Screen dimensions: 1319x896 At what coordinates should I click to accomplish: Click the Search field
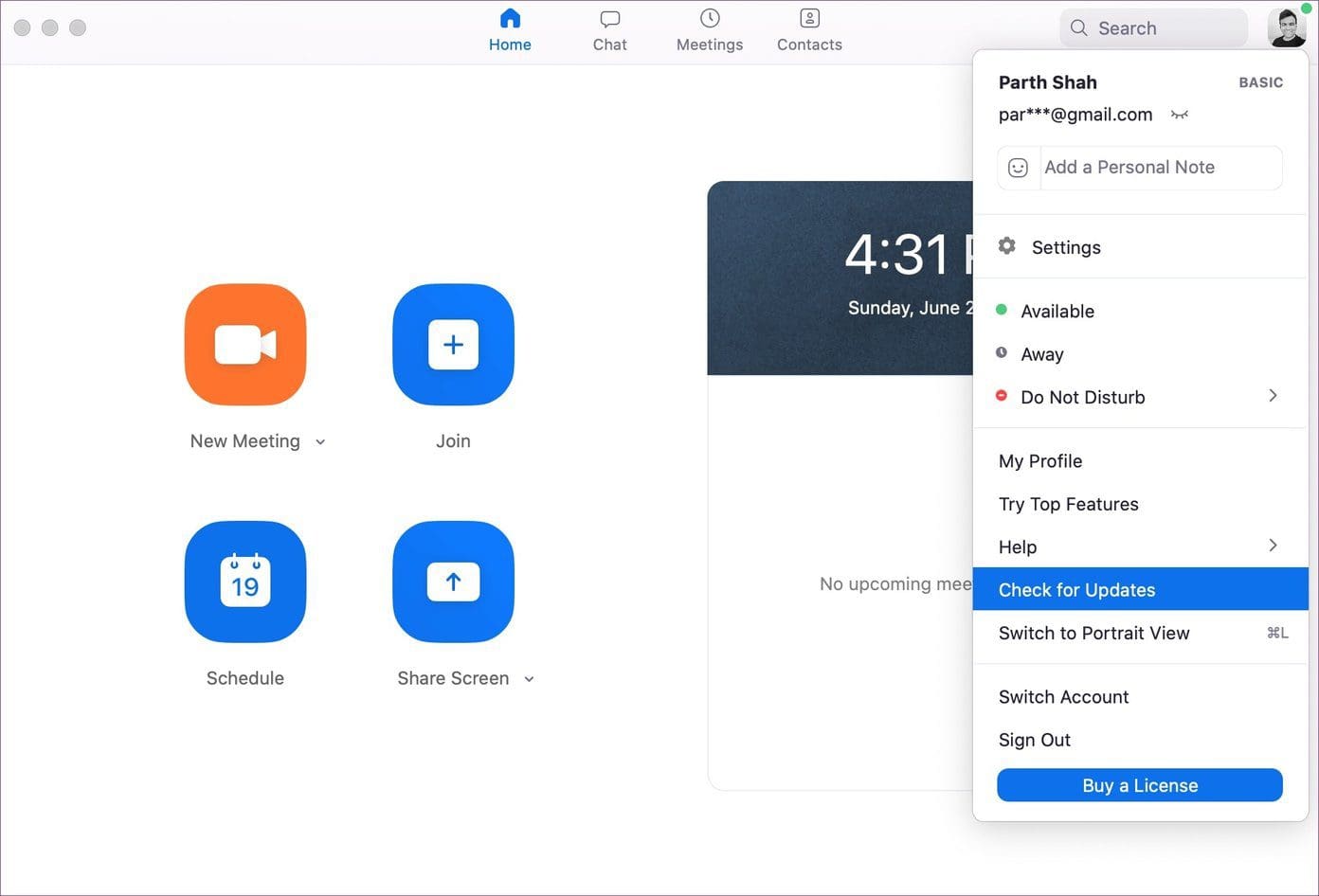1153,28
